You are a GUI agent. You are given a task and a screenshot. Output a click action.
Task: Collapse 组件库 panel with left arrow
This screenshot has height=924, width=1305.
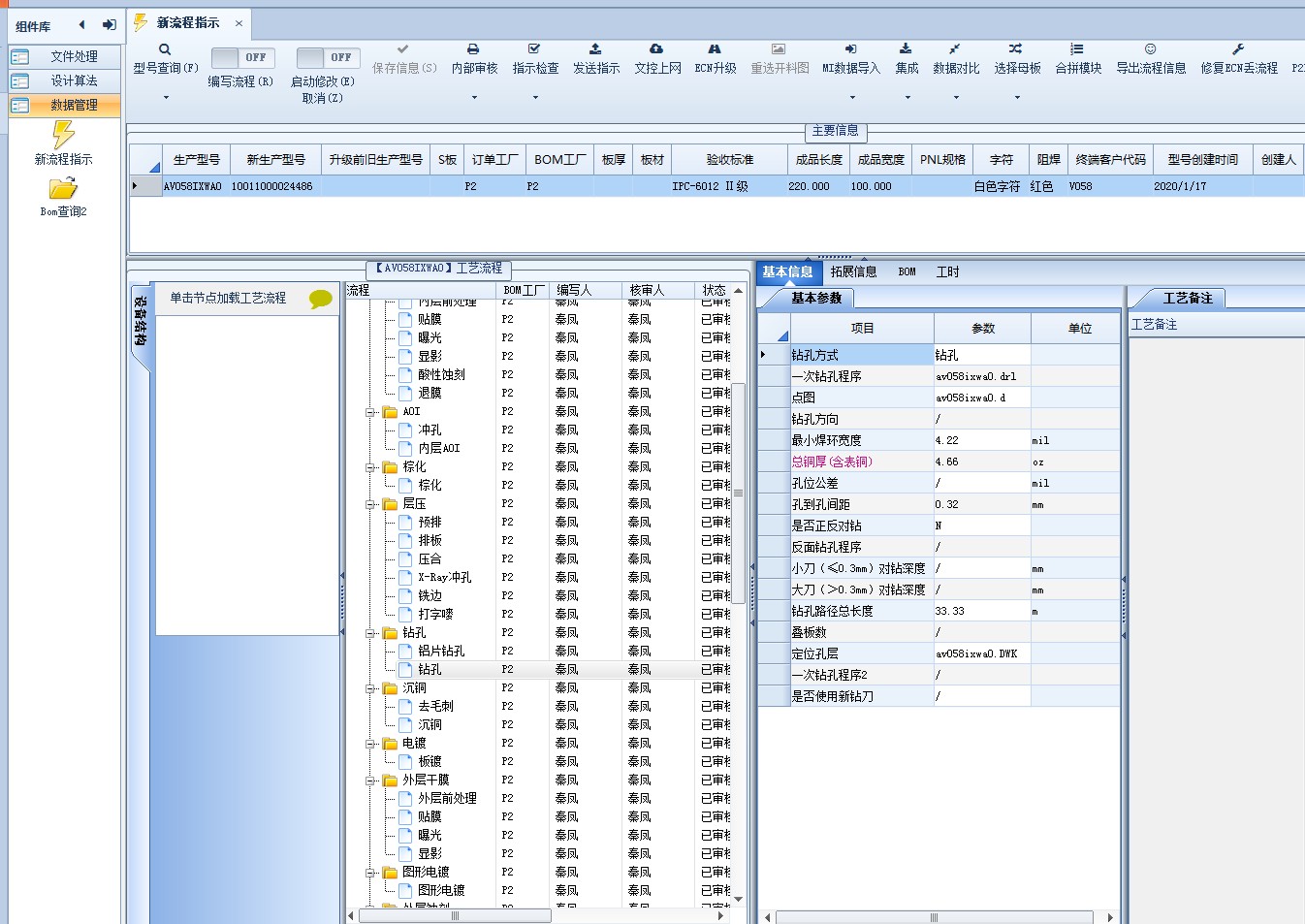(81, 25)
